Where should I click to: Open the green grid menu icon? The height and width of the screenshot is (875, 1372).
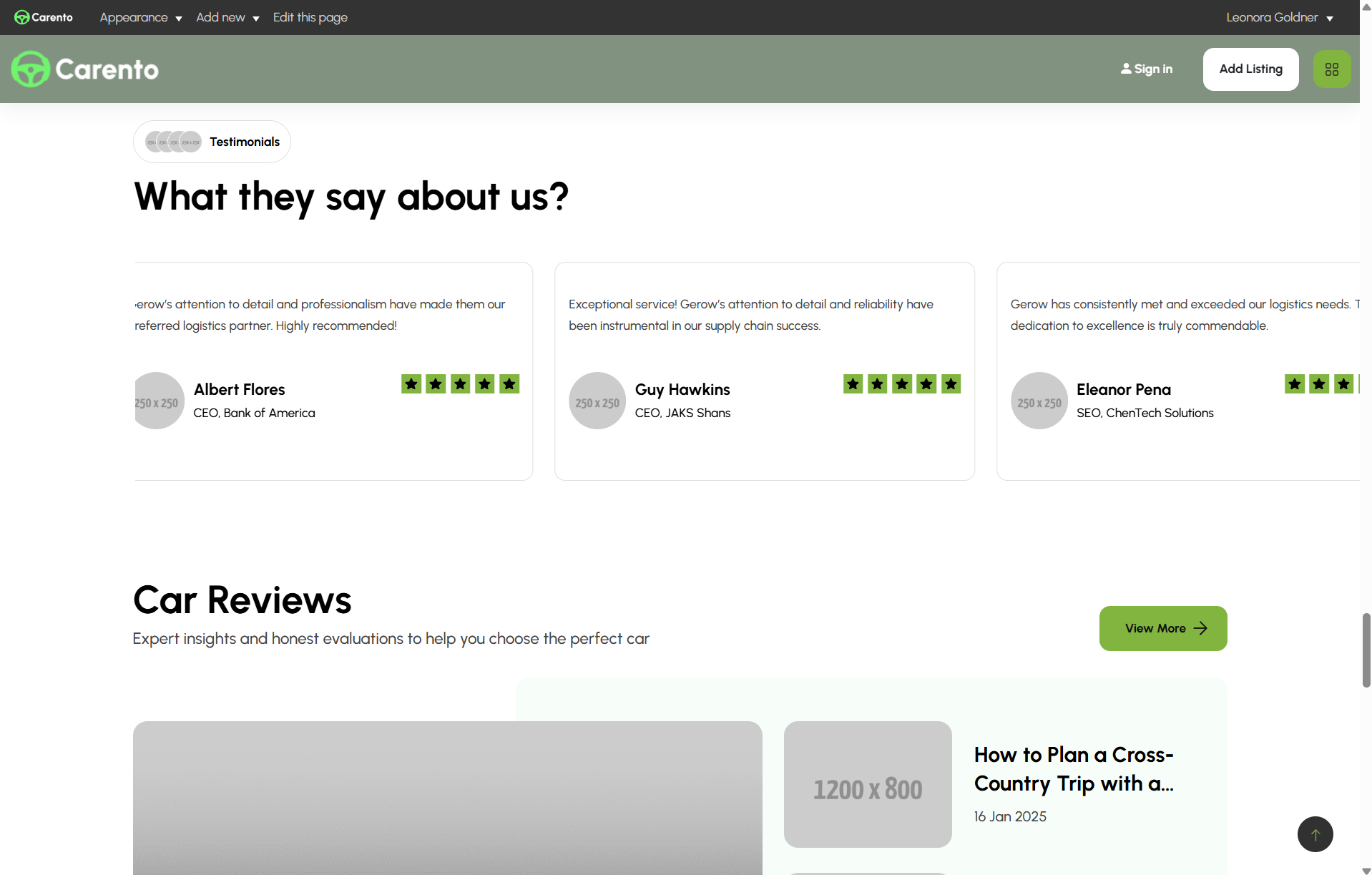(x=1331, y=69)
